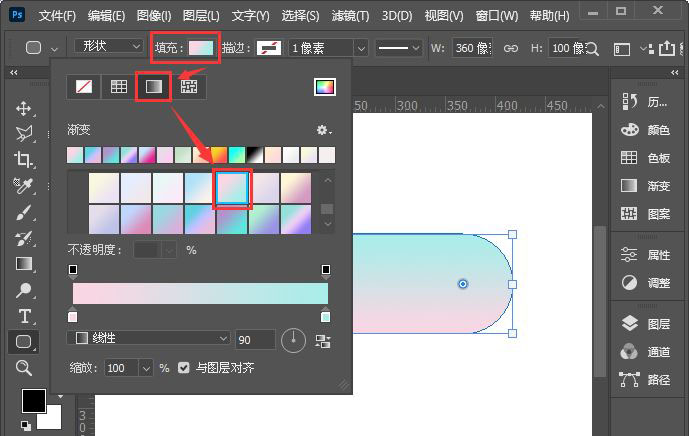The image size is (689, 436).
Task: Open the stroke (描边) swatch picker
Action: click(269, 47)
